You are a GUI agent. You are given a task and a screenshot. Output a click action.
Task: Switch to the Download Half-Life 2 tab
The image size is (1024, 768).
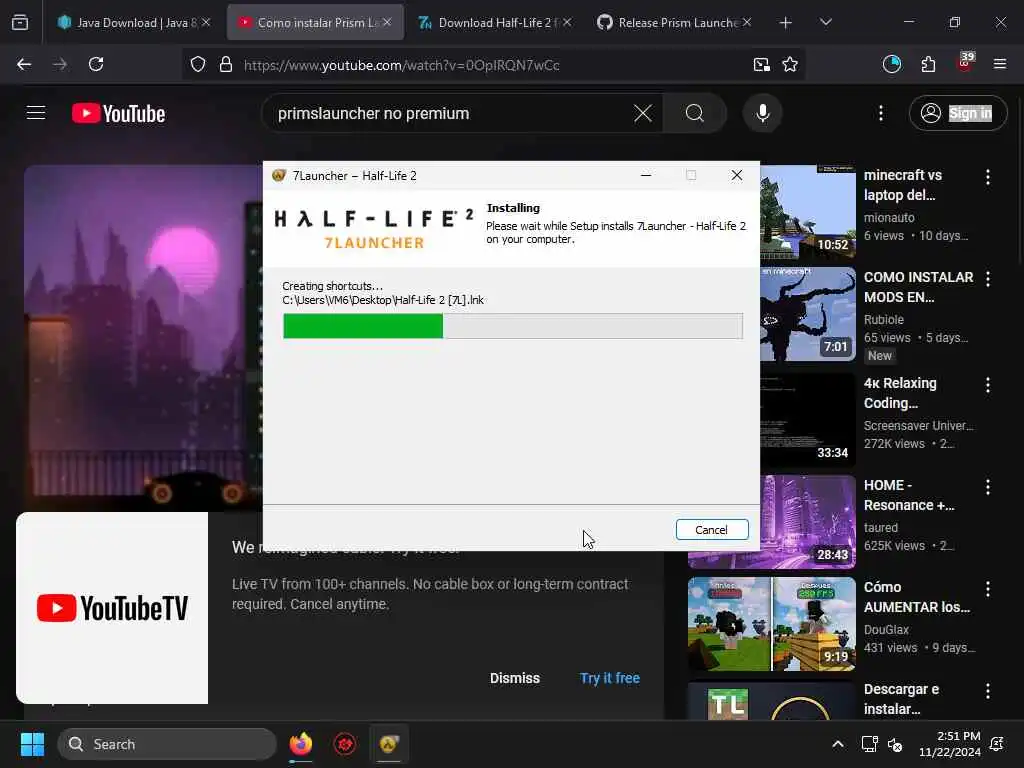(x=494, y=23)
